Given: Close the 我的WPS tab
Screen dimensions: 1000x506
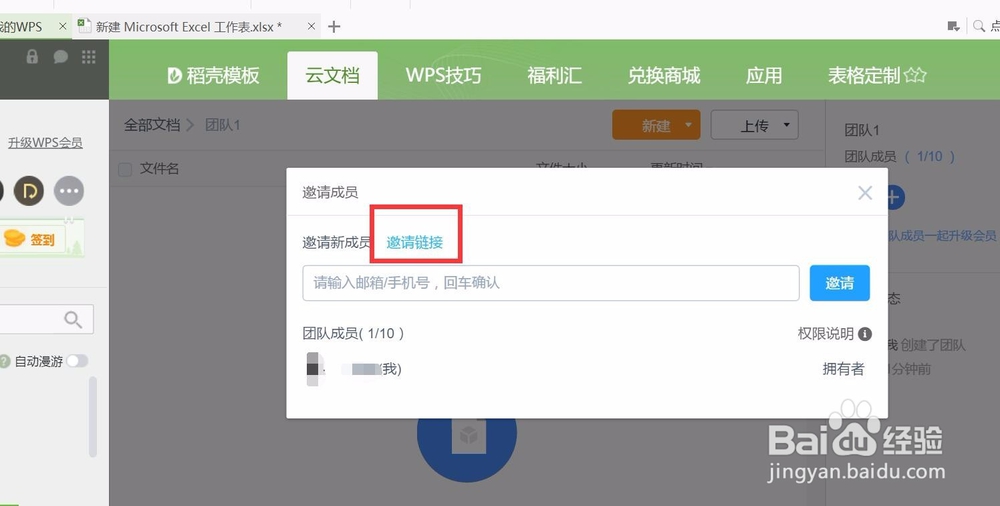Looking at the screenshot, I should click(62, 26).
